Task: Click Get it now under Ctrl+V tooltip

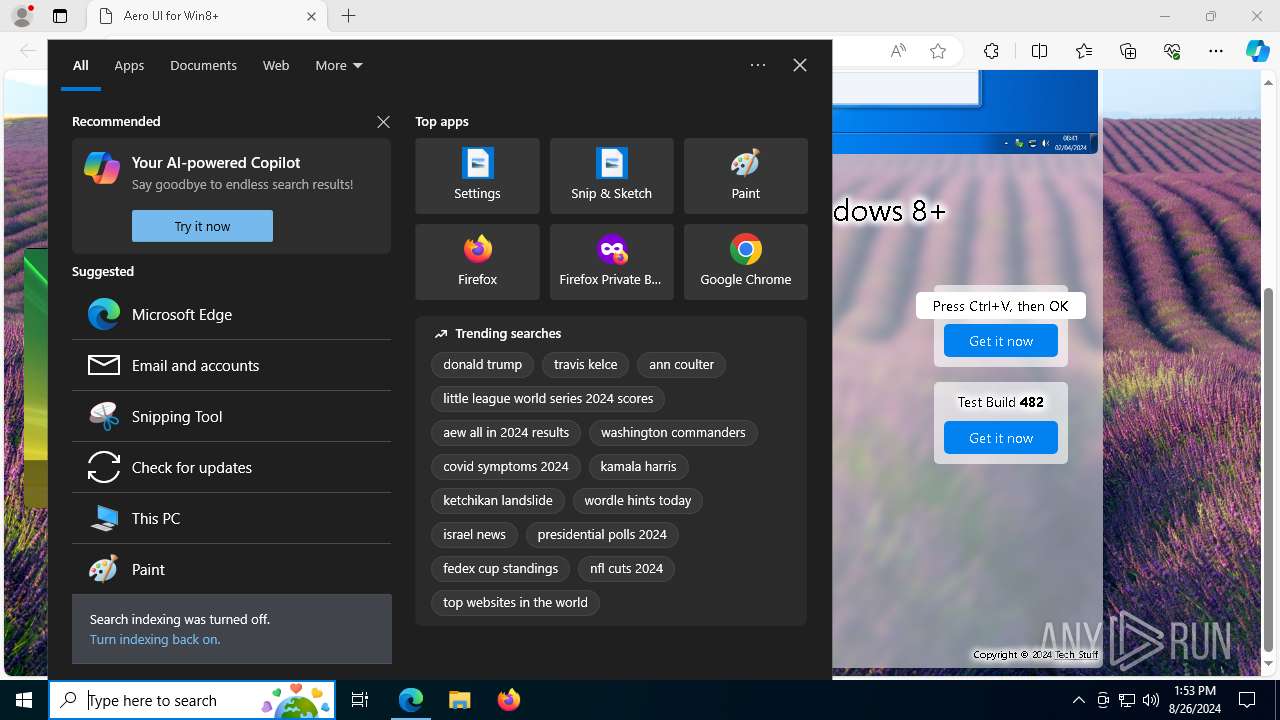Action: pyautogui.click(x=1001, y=341)
